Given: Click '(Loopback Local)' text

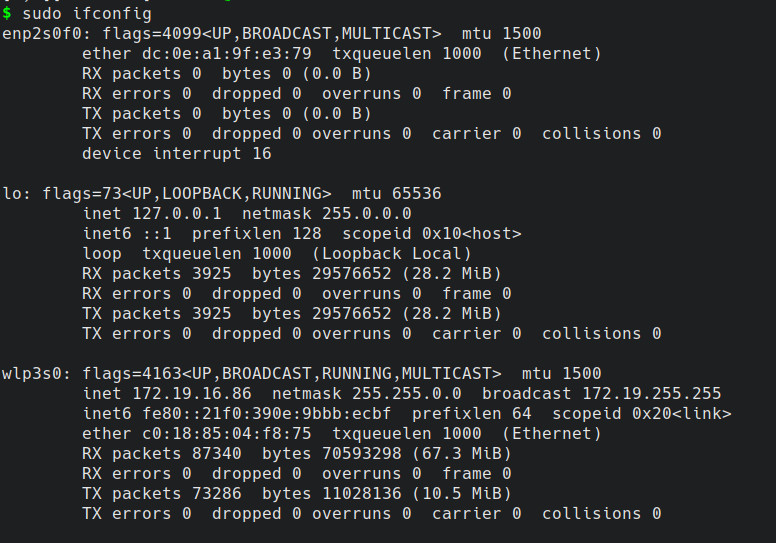Looking at the screenshot, I should [391, 253].
